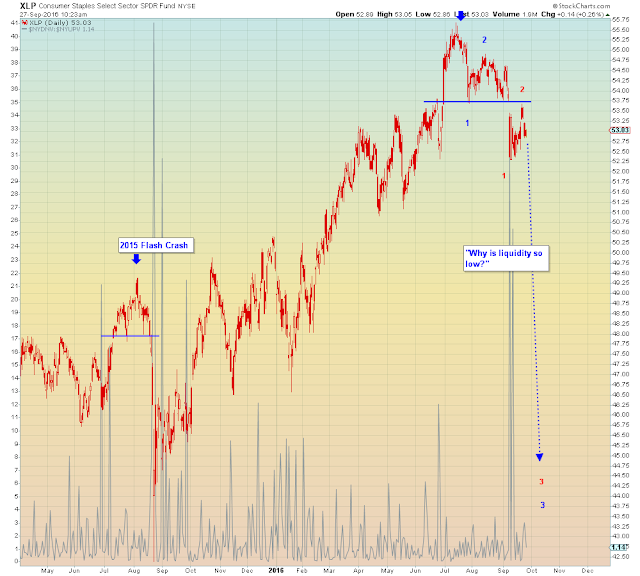The height and width of the screenshot is (576, 640).
Task: Click the 42.50 price on the right axis
Action: click(x=621, y=556)
